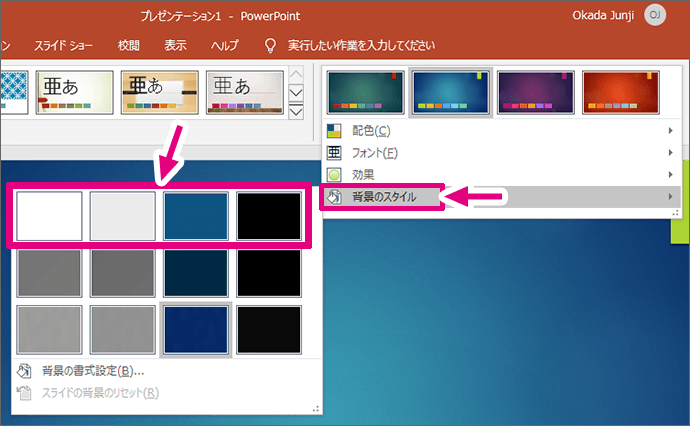
Task: Choose the blue variant thumbnail
Action: pos(450,93)
